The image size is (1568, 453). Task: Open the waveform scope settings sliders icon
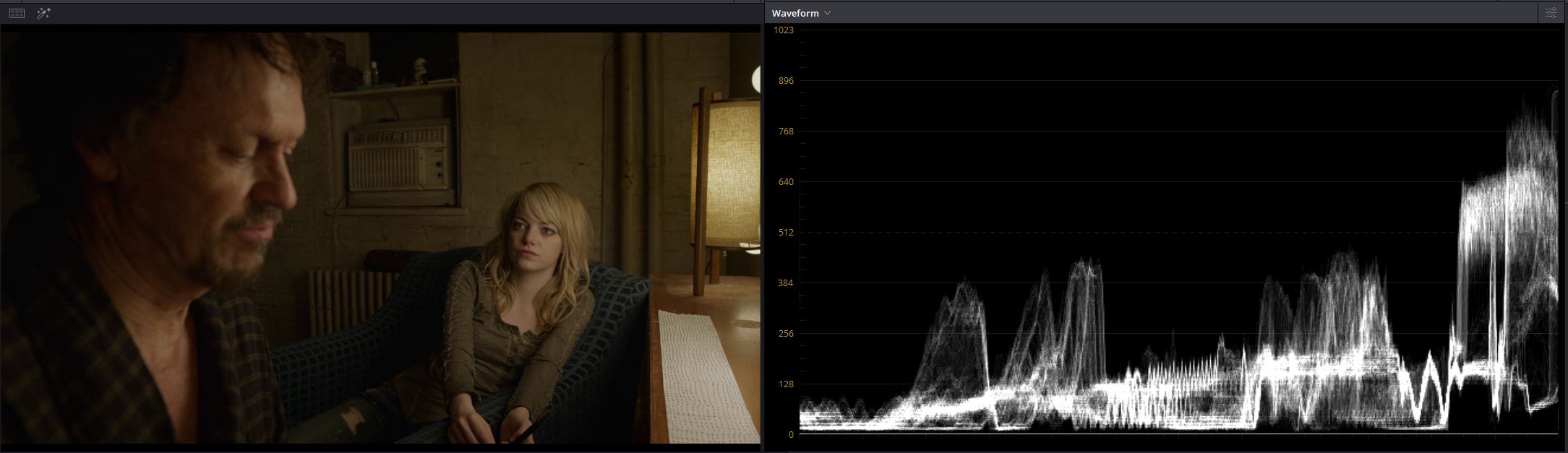coord(1551,13)
